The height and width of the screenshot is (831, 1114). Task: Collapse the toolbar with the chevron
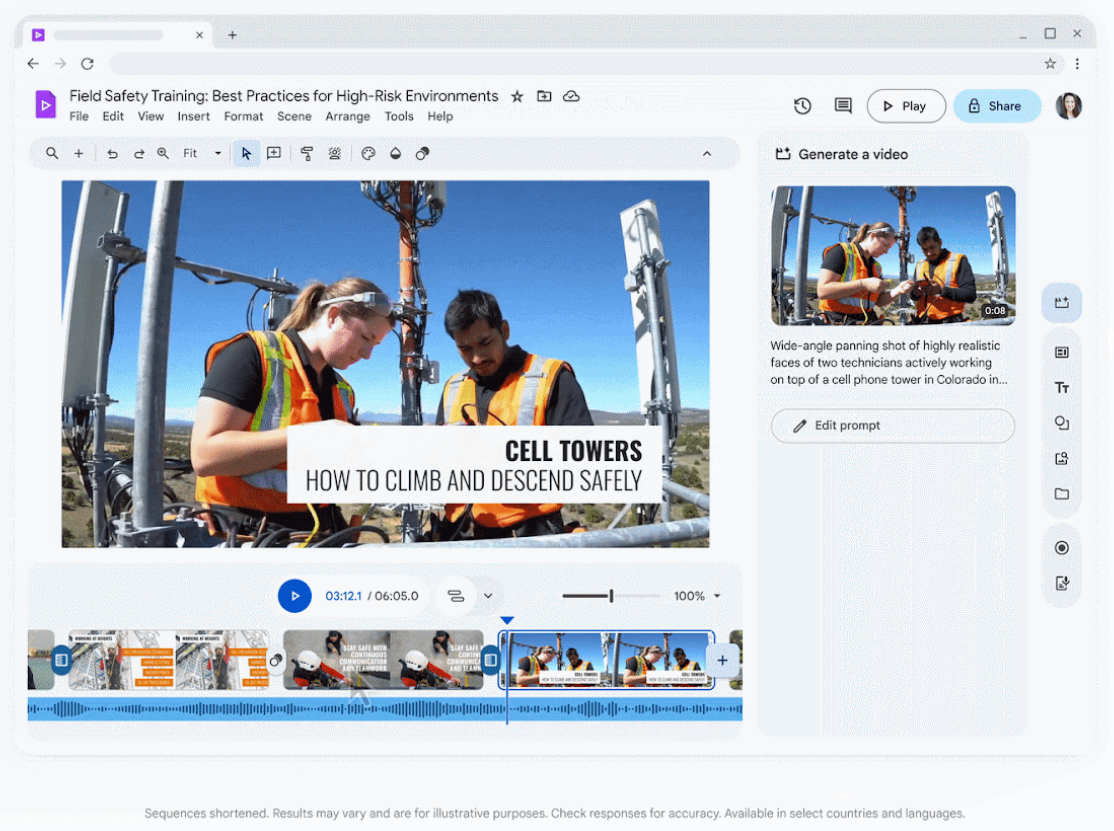[707, 153]
